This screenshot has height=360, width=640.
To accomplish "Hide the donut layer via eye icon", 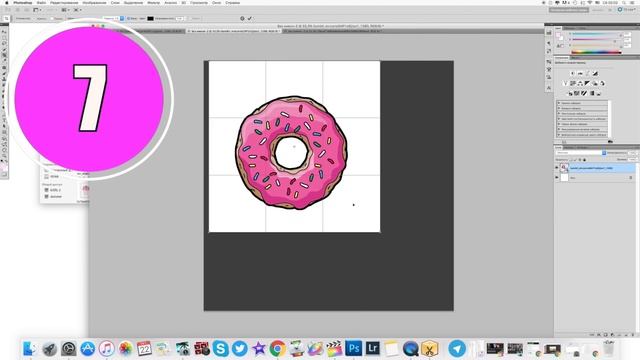I will click(557, 168).
